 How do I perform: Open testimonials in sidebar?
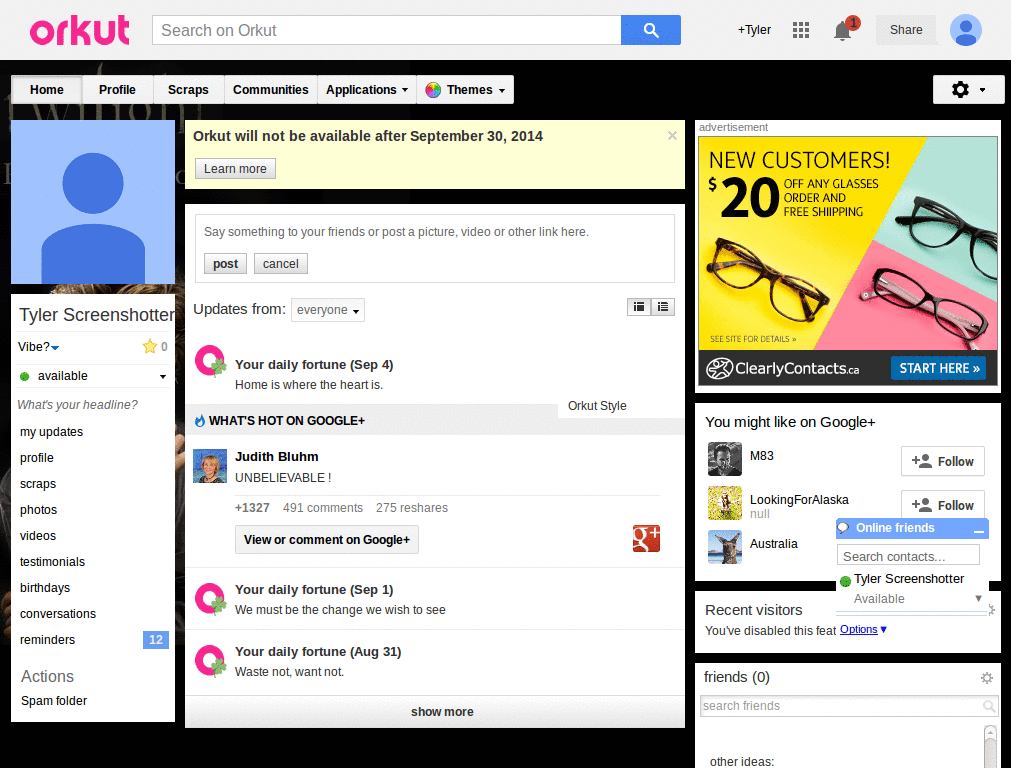(x=52, y=562)
